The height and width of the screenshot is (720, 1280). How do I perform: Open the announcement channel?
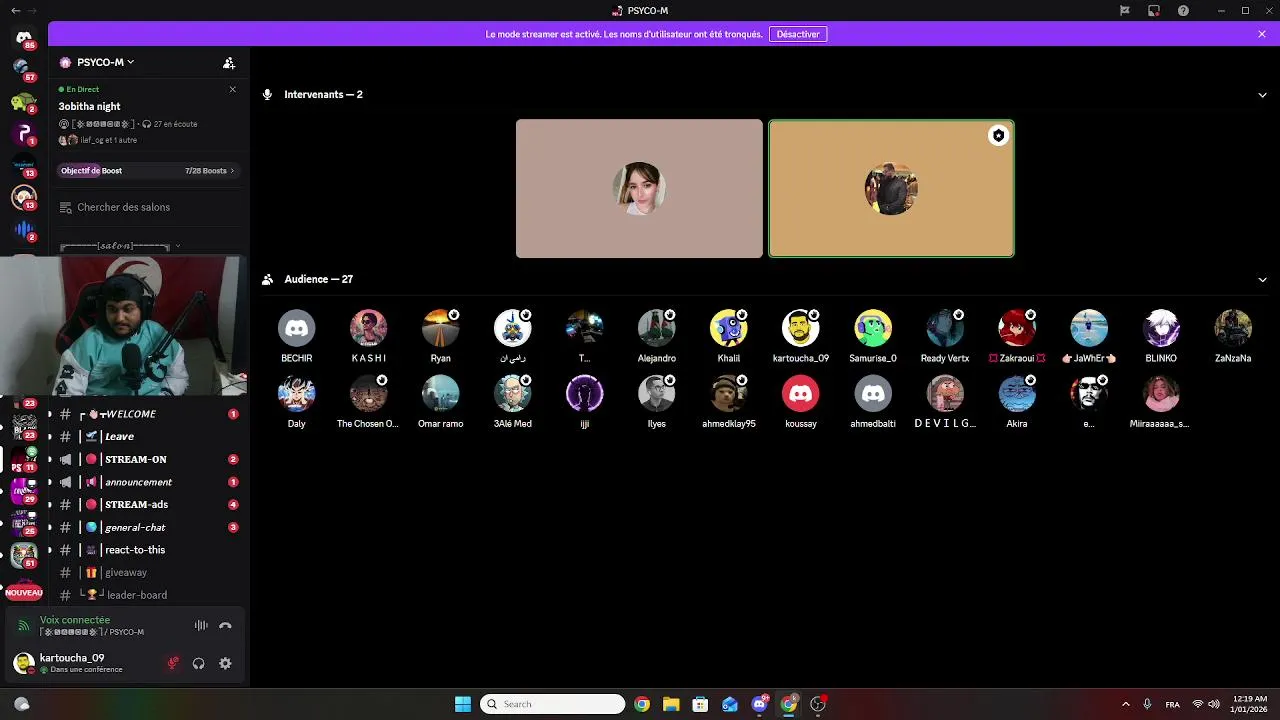[x=147, y=482]
